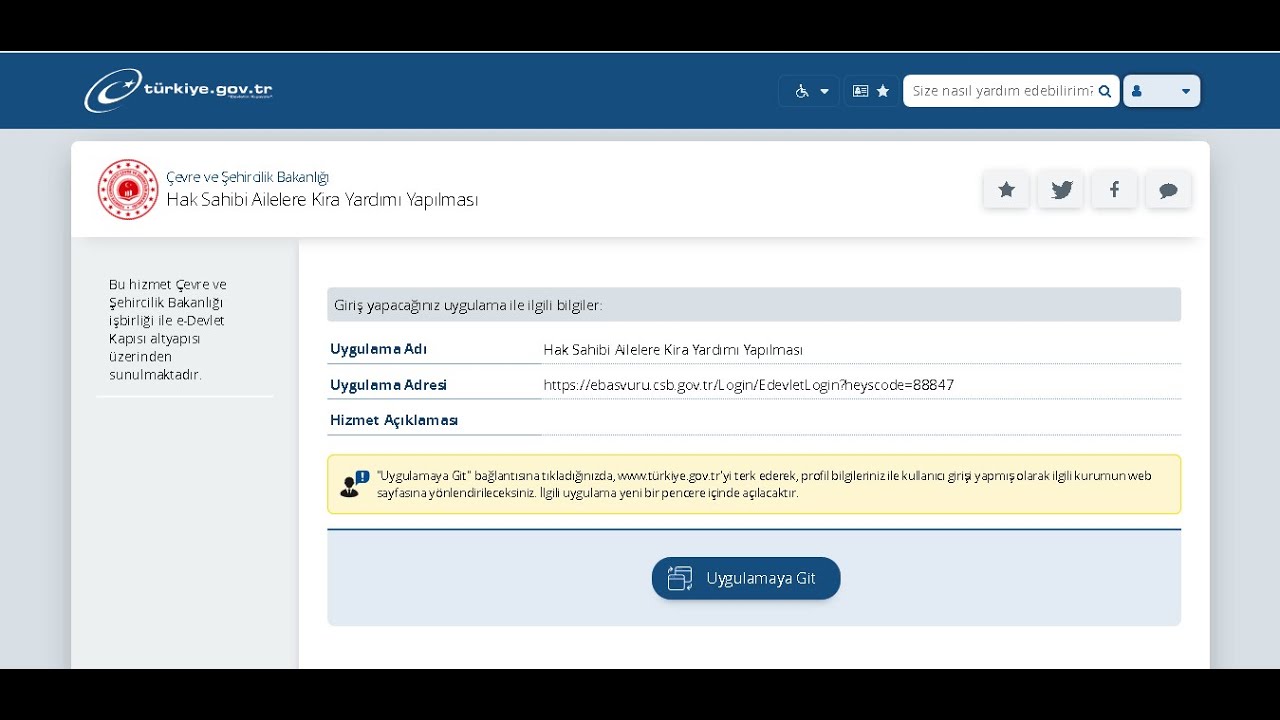The height and width of the screenshot is (720, 1280).
Task: Click the user-info icon in yellow notice
Action: [354, 484]
